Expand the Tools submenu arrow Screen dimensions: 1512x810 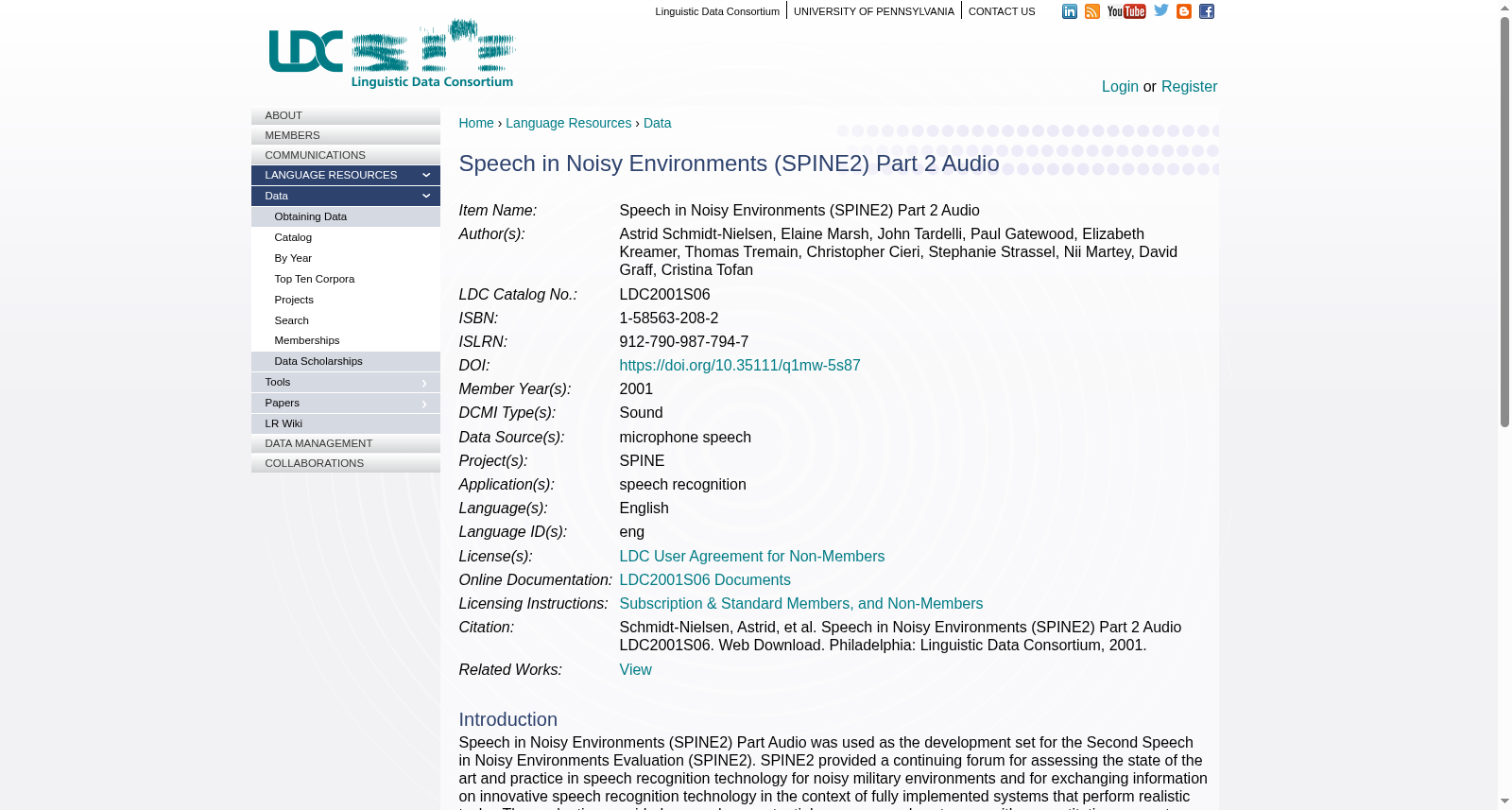pos(424,383)
